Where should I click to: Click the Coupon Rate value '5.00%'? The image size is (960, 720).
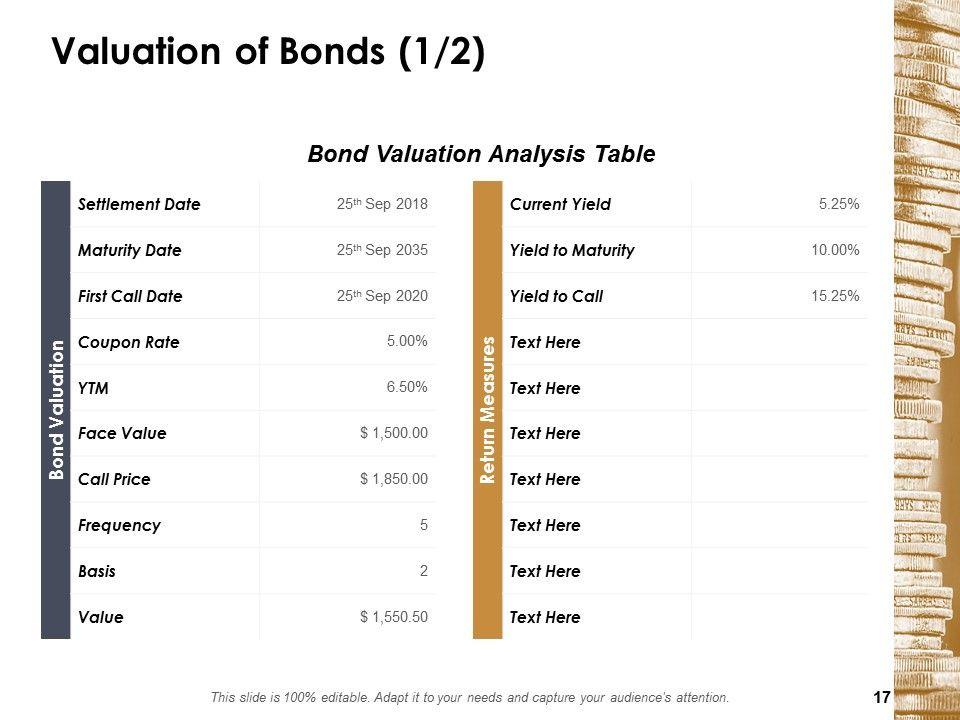point(407,341)
